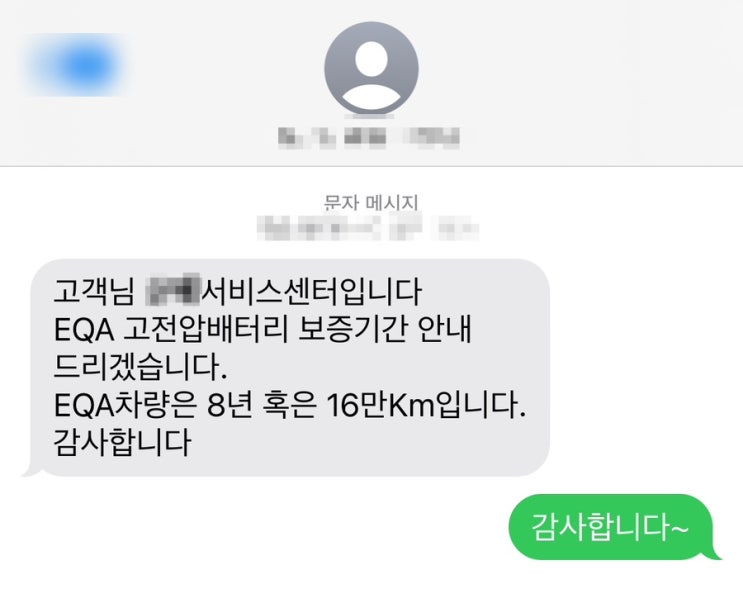
Task: Click the 감사합니다 line in gray bubble
Action: pos(123,442)
